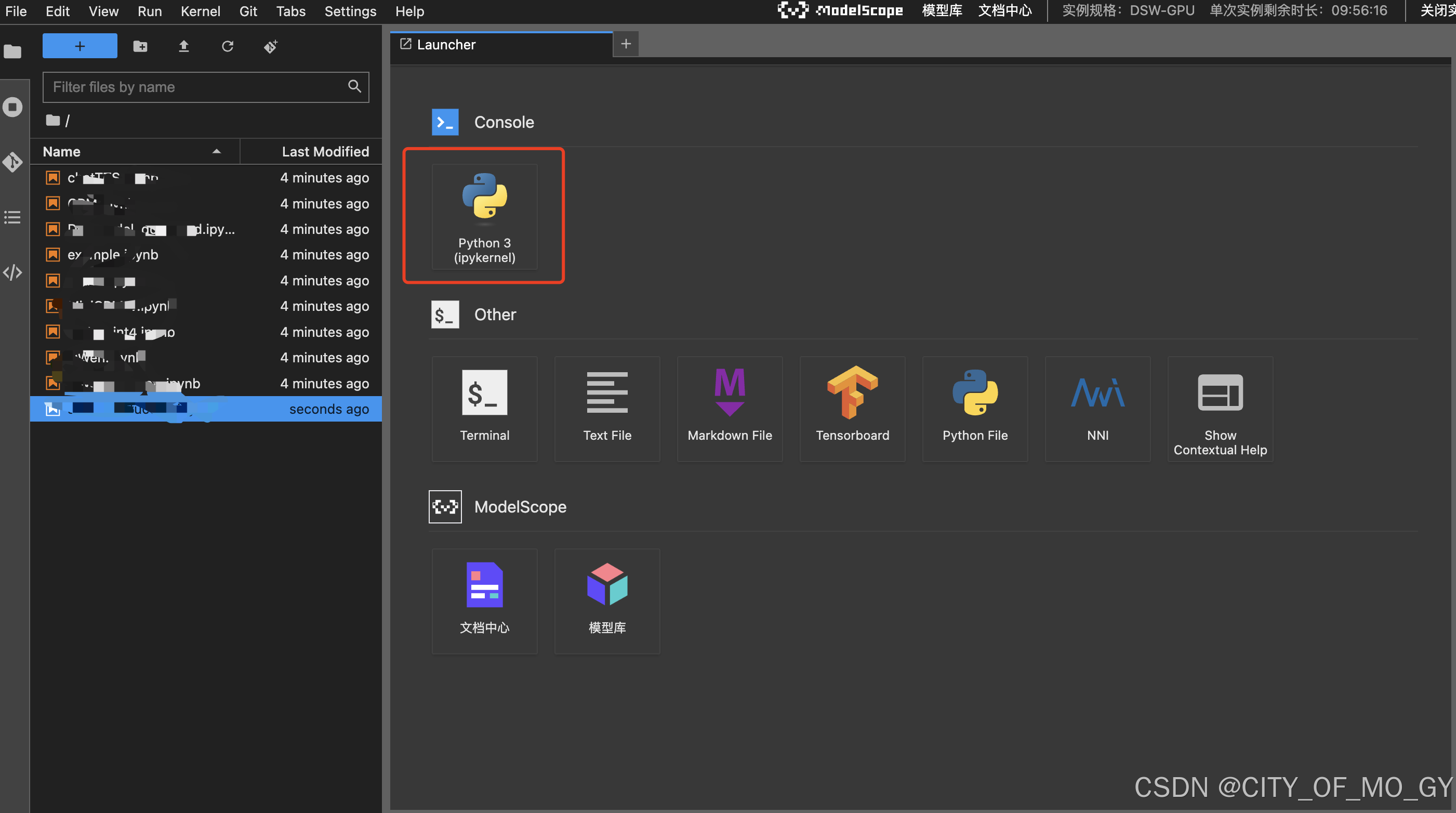The height and width of the screenshot is (813, 1456).
Task: Open the 文档中心 launcher card
Action: pos(484,601)
